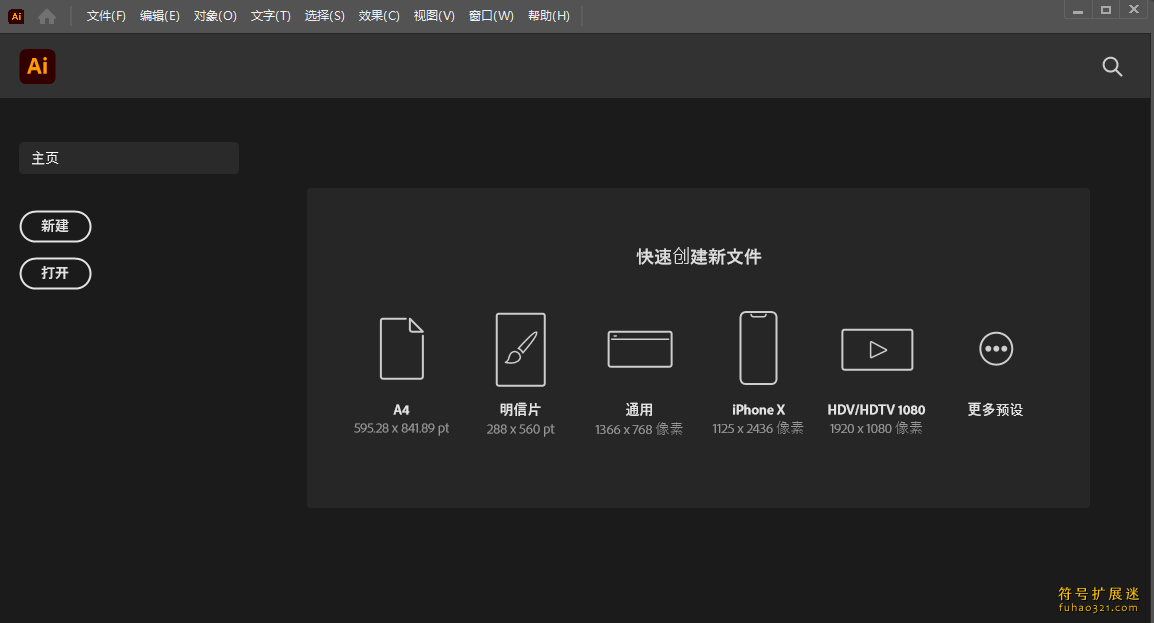This screenshot has height=623, width=1154.
Task: Expand the 窗口(W) menu
Action: pyautogui.click(x=491, y=16)
